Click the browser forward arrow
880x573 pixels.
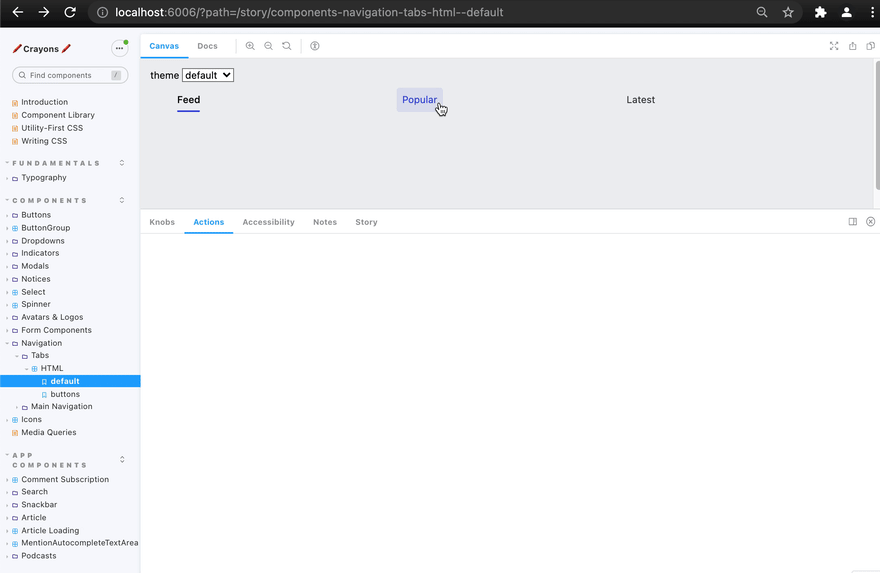(44, 12)
